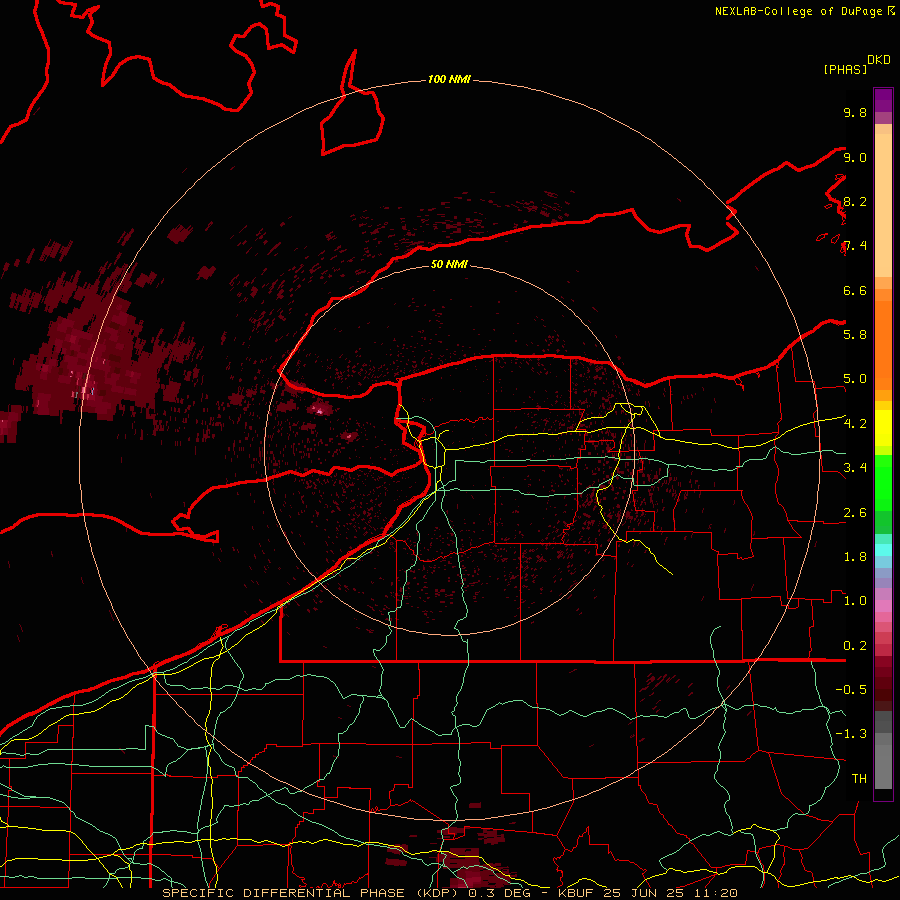900x900 pixels.
Task: Click the TH threshold label on the scale
Action: 859,779
